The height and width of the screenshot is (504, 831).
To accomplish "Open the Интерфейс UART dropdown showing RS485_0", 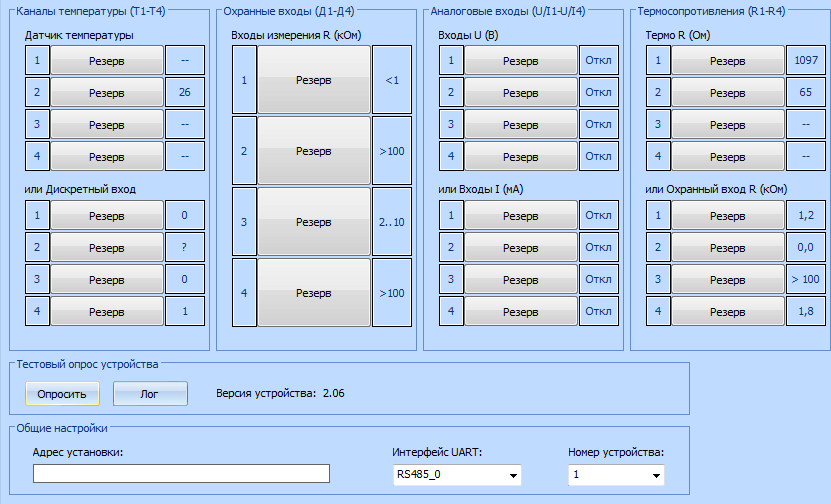I will 457,475.
